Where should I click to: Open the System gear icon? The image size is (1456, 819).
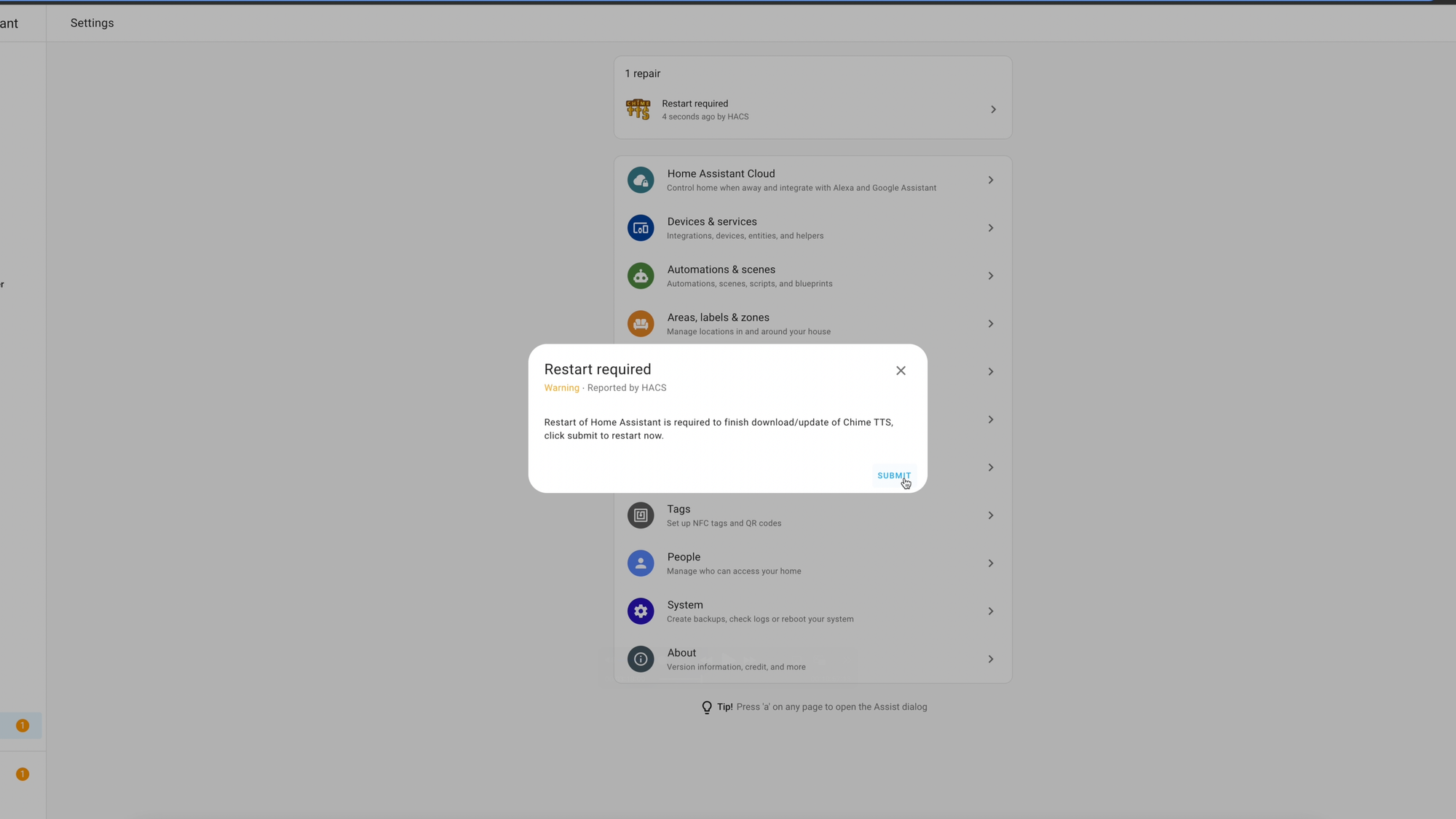click(x=641, y=612)
